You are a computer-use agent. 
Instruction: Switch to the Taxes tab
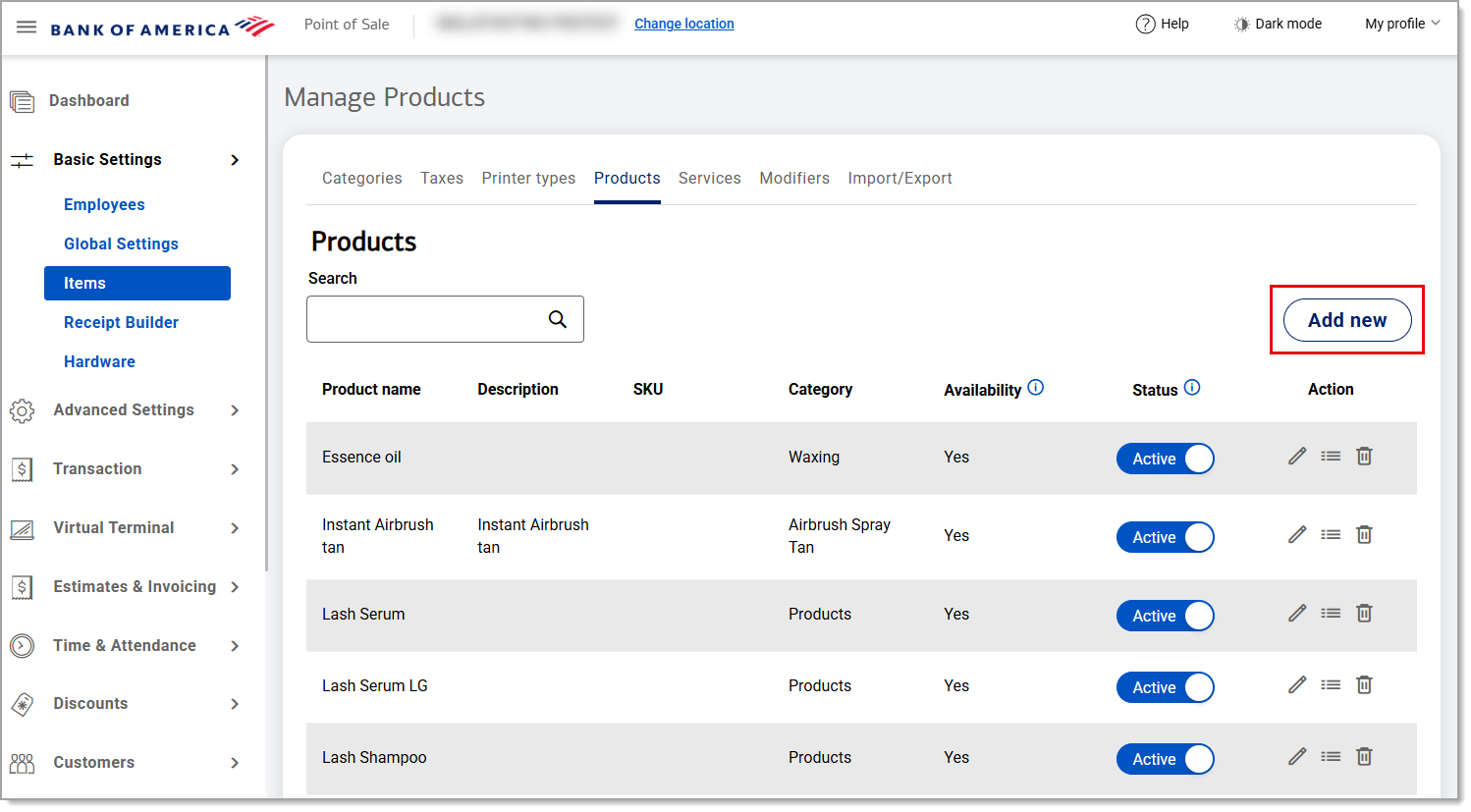(442, 178)
